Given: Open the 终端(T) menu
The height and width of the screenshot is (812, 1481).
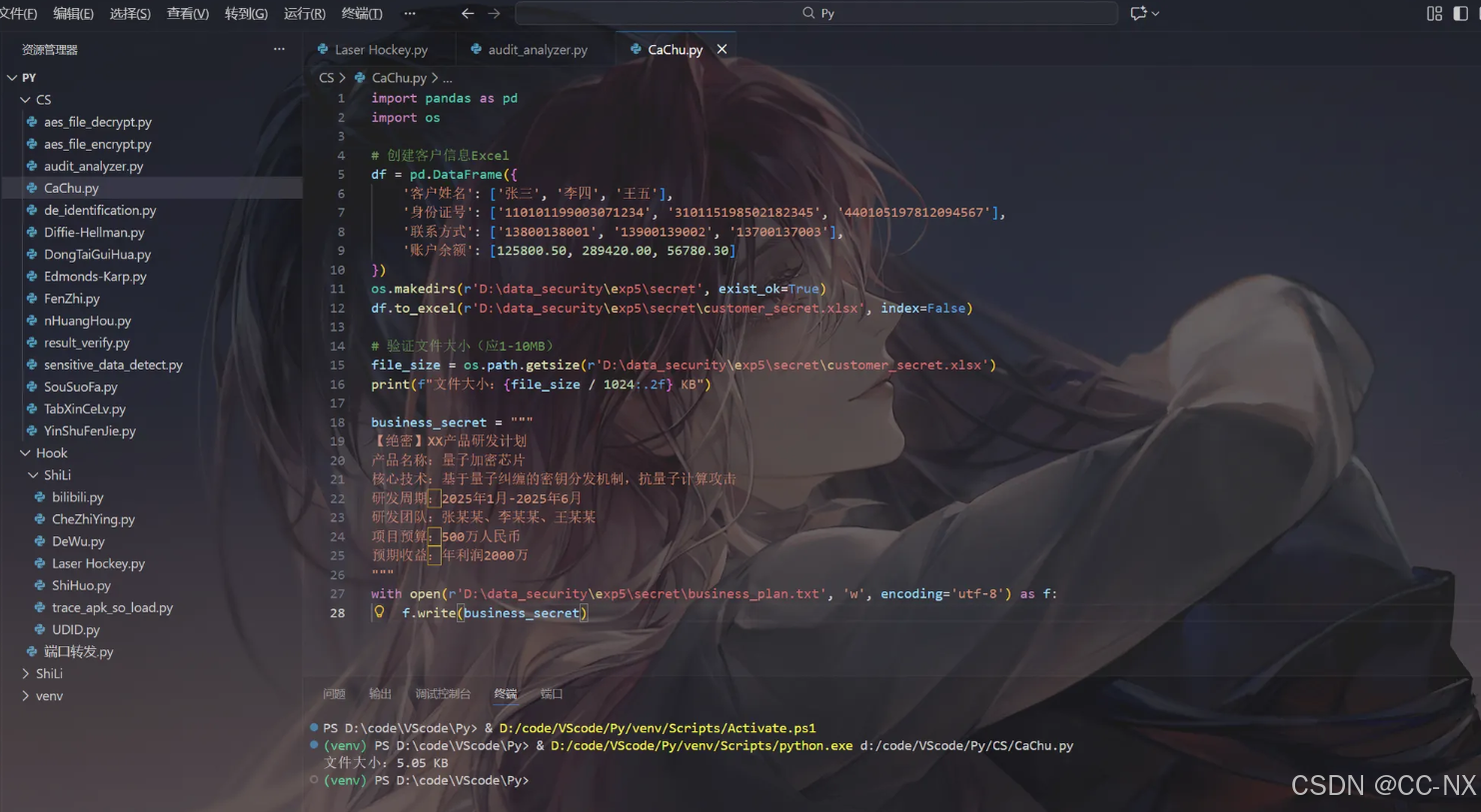Looking at the screenshot, I should (362, 13).
